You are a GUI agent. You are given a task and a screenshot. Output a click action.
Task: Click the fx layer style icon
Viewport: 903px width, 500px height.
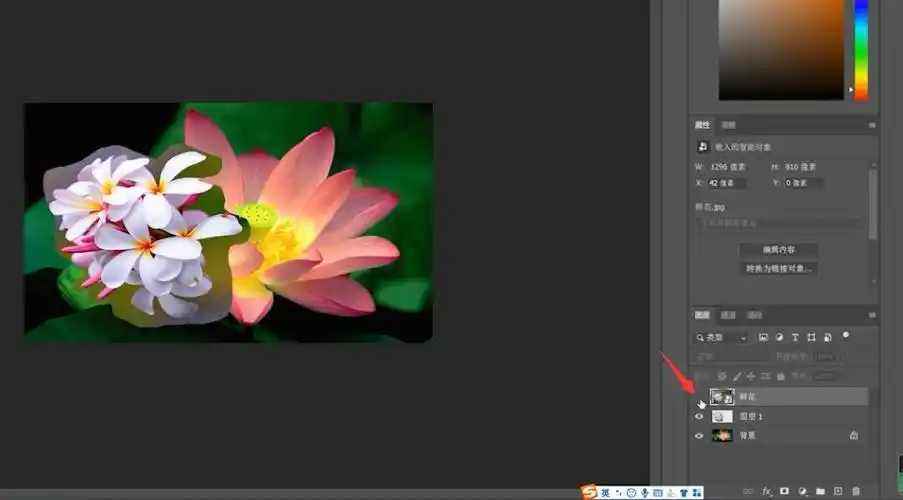click(x=768, y=491)
